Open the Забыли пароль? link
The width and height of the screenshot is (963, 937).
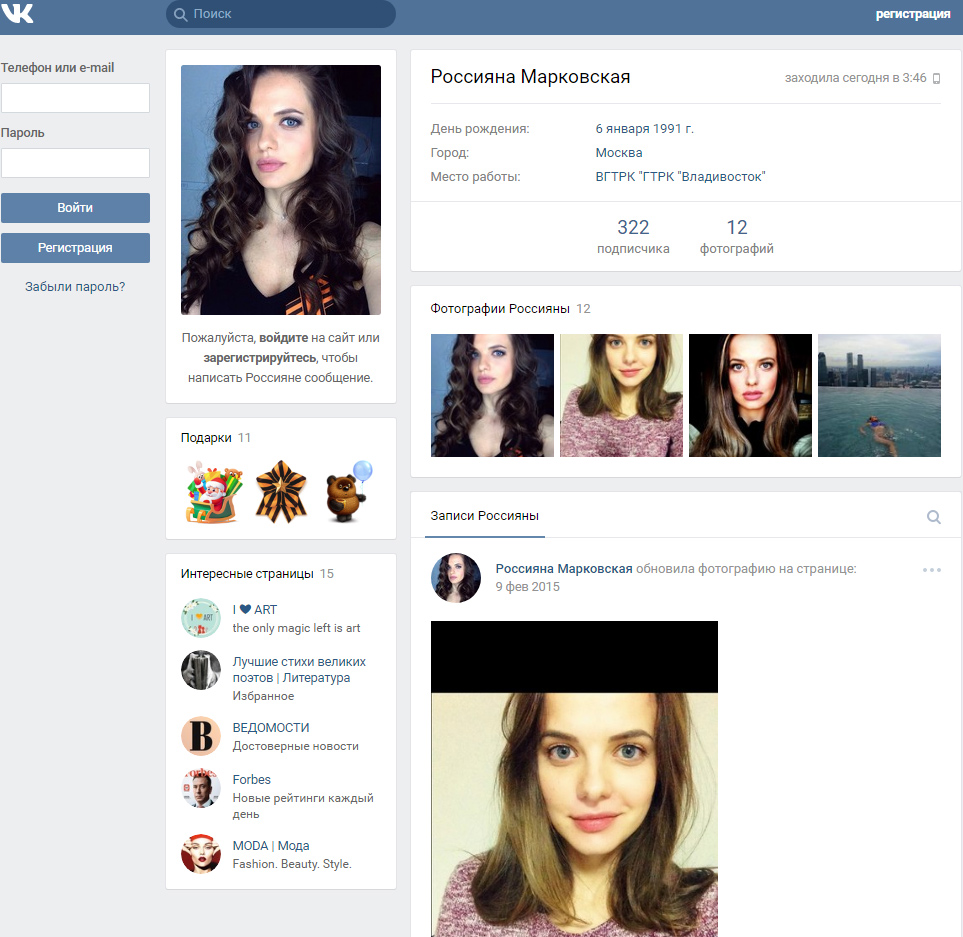75,287
